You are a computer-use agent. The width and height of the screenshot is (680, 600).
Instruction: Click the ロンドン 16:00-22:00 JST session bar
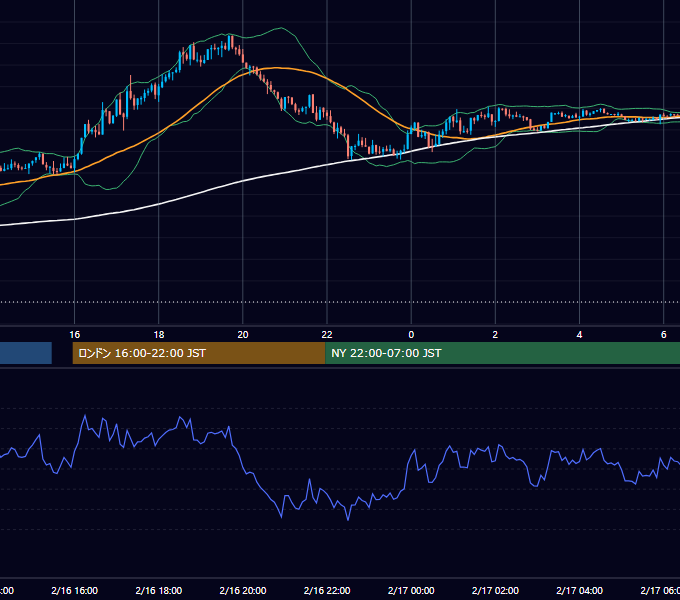(x=199, y=353)
